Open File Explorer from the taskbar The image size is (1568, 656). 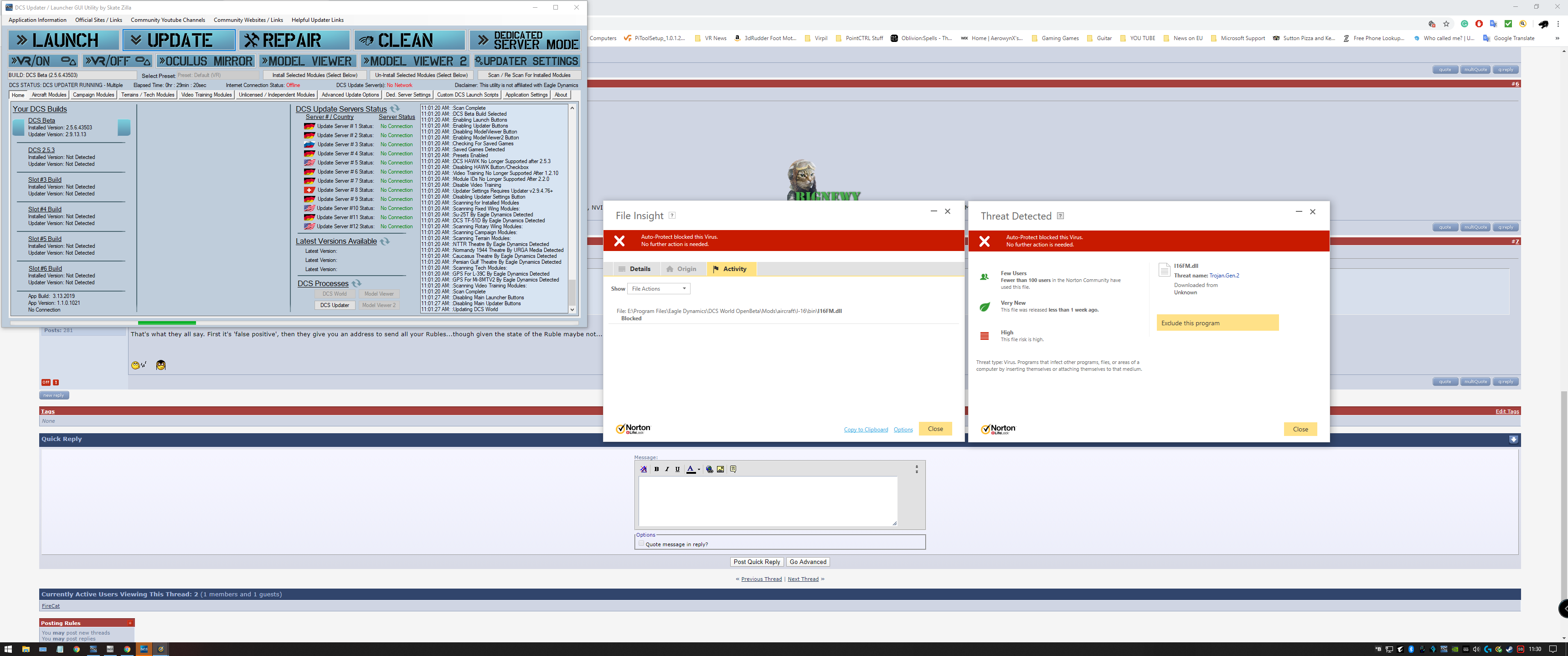tap(26, 649)
